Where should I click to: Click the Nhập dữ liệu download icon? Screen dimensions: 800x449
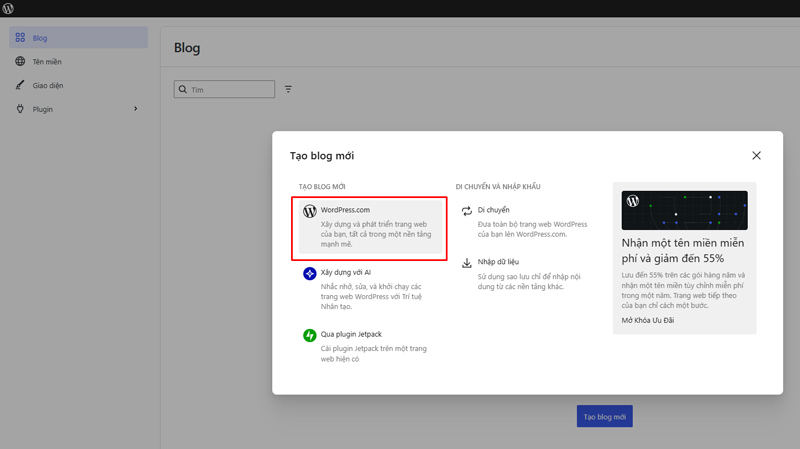466,263
